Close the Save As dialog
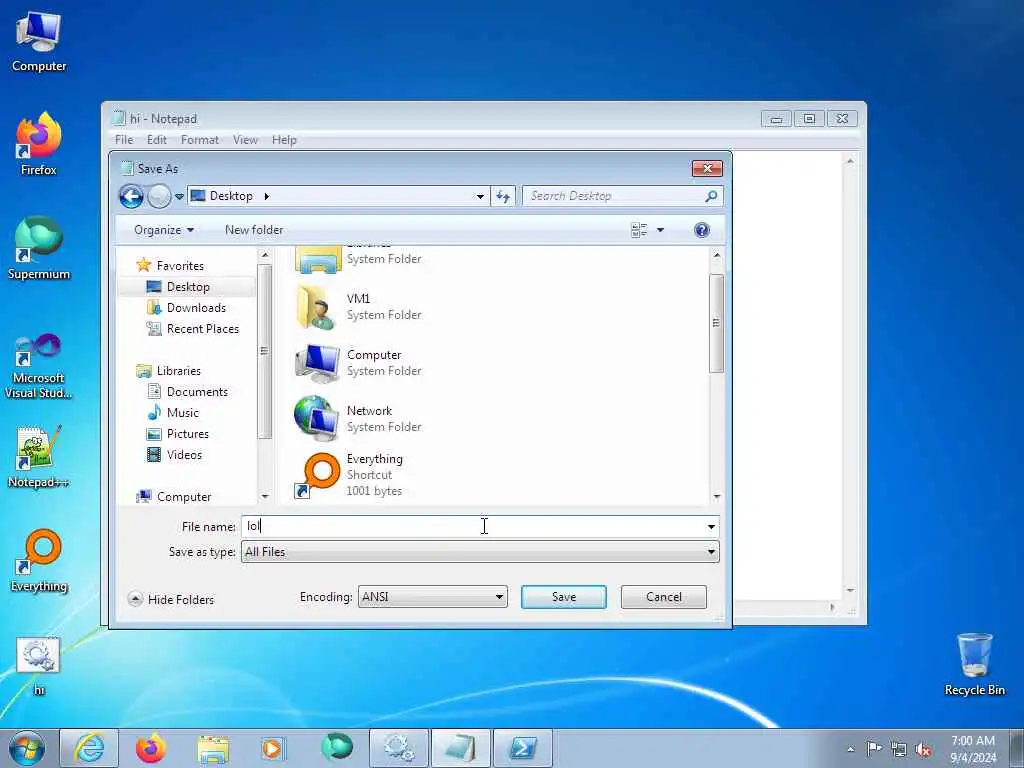Viewport: 1024px width, 768px height. [x=707, y=168]
